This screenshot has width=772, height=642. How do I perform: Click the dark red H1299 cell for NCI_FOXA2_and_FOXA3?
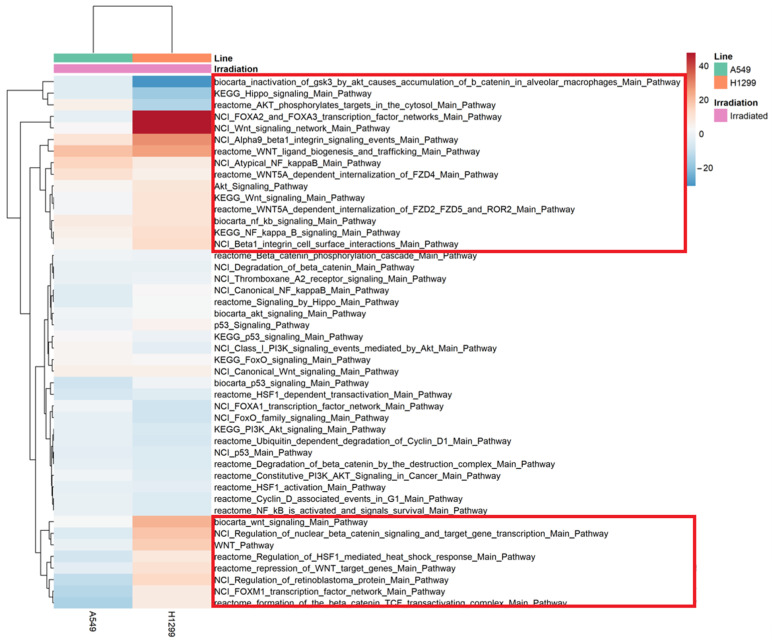tap(171, 117)
